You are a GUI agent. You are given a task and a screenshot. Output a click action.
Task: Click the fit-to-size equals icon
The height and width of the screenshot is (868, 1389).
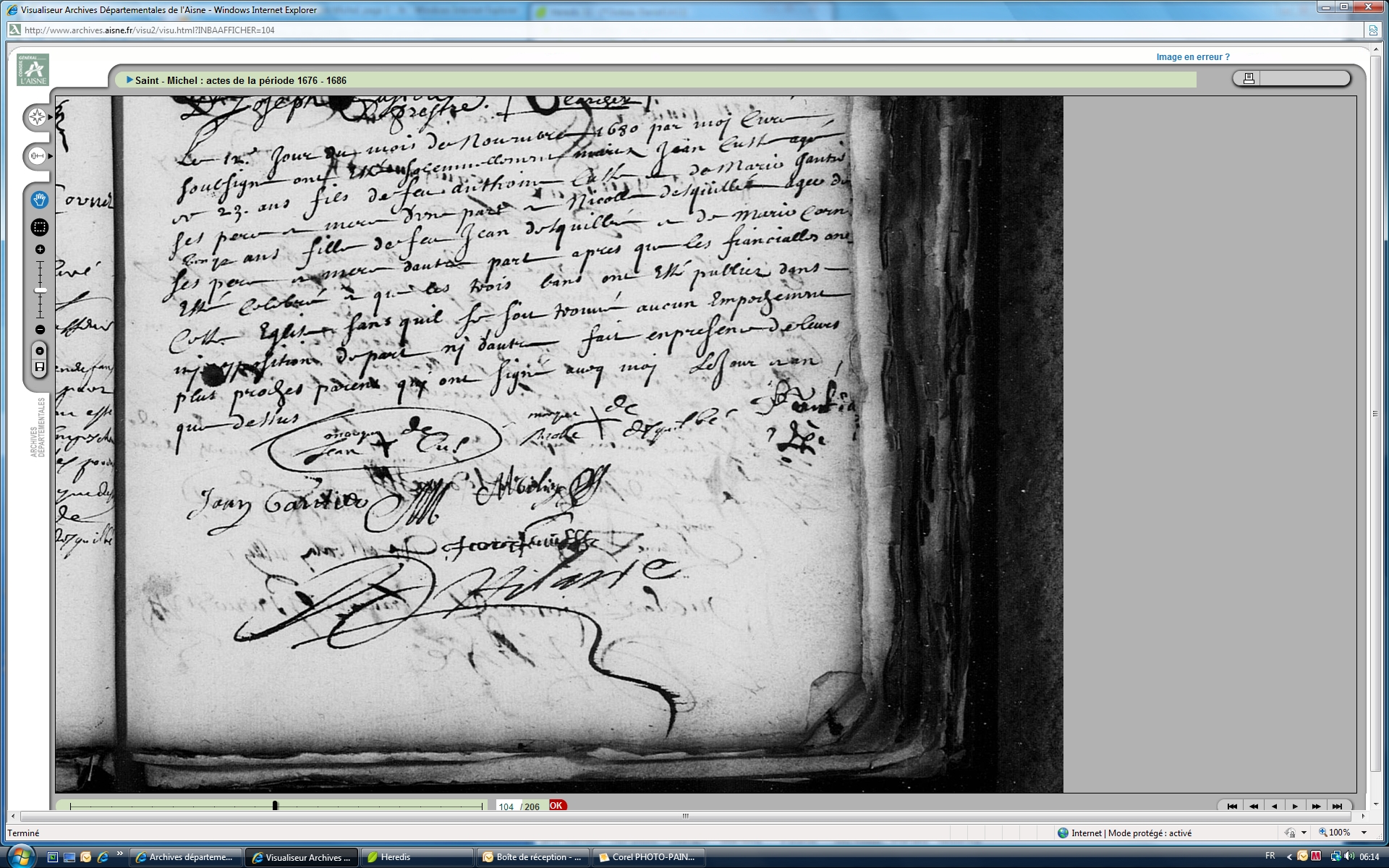coord(40,351)
